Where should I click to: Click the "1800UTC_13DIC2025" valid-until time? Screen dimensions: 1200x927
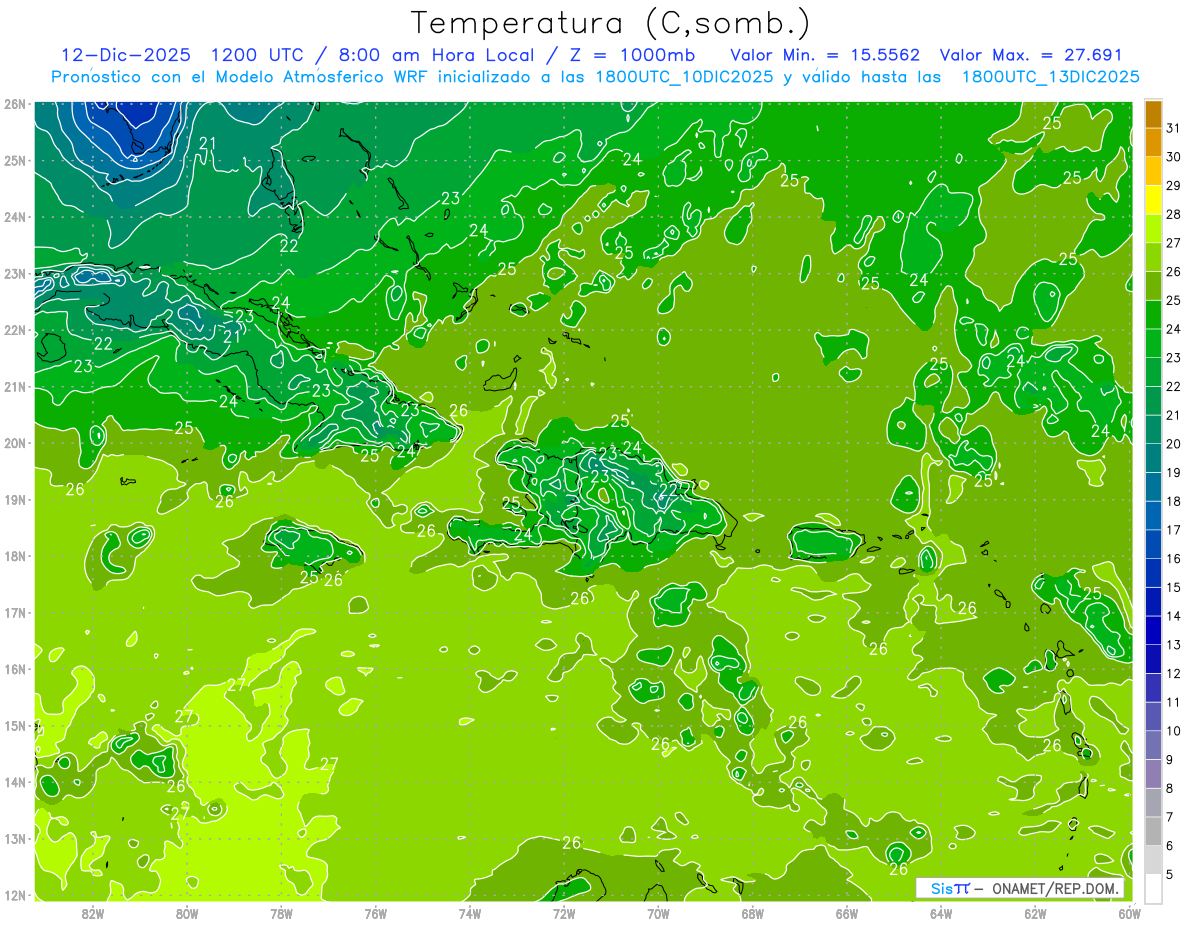point(1050,77)
